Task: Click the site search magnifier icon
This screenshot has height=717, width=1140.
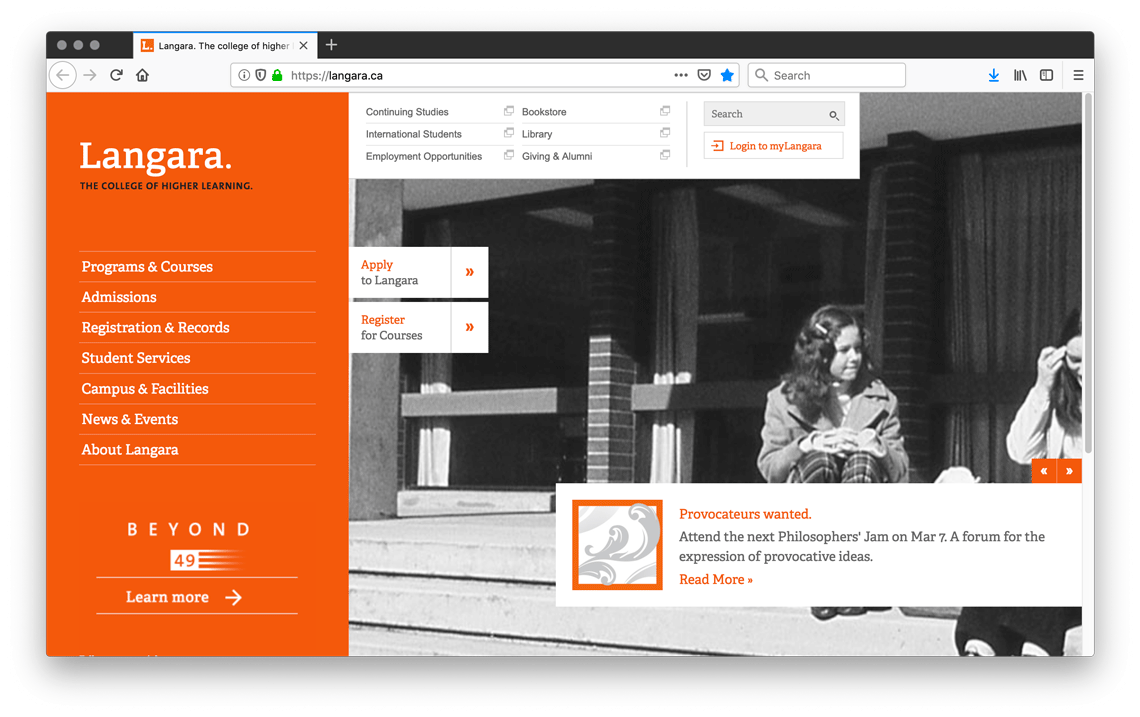Action: click(834, 115)
